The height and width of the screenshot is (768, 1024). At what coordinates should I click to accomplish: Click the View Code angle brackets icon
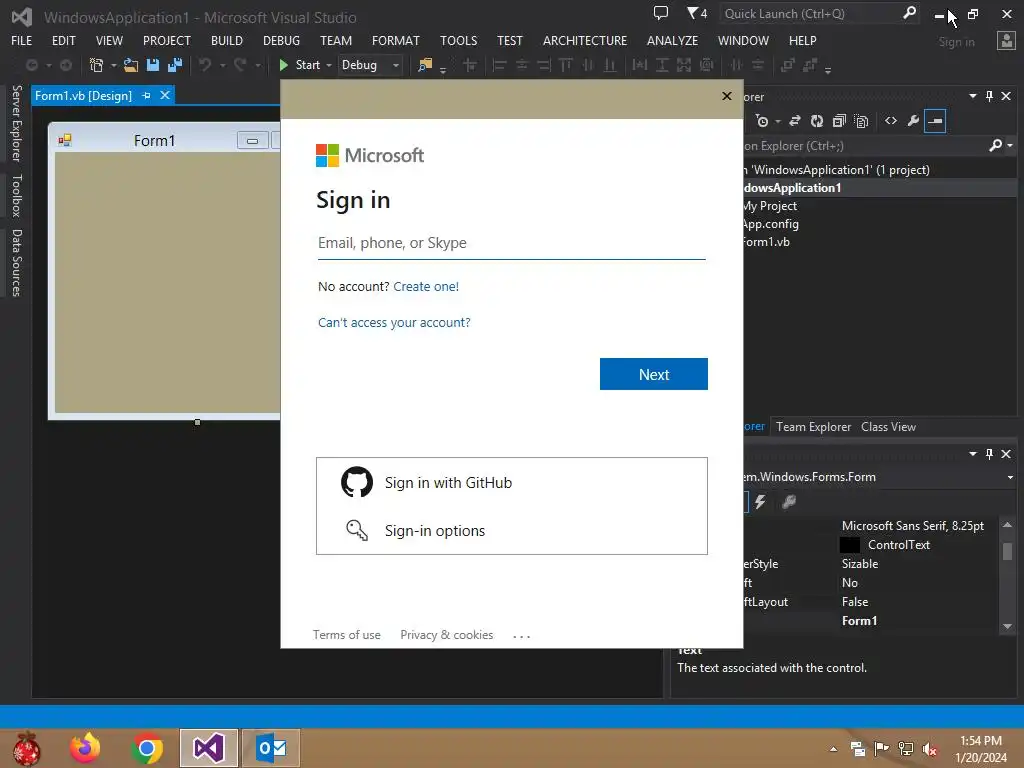(x=891, y=121)
